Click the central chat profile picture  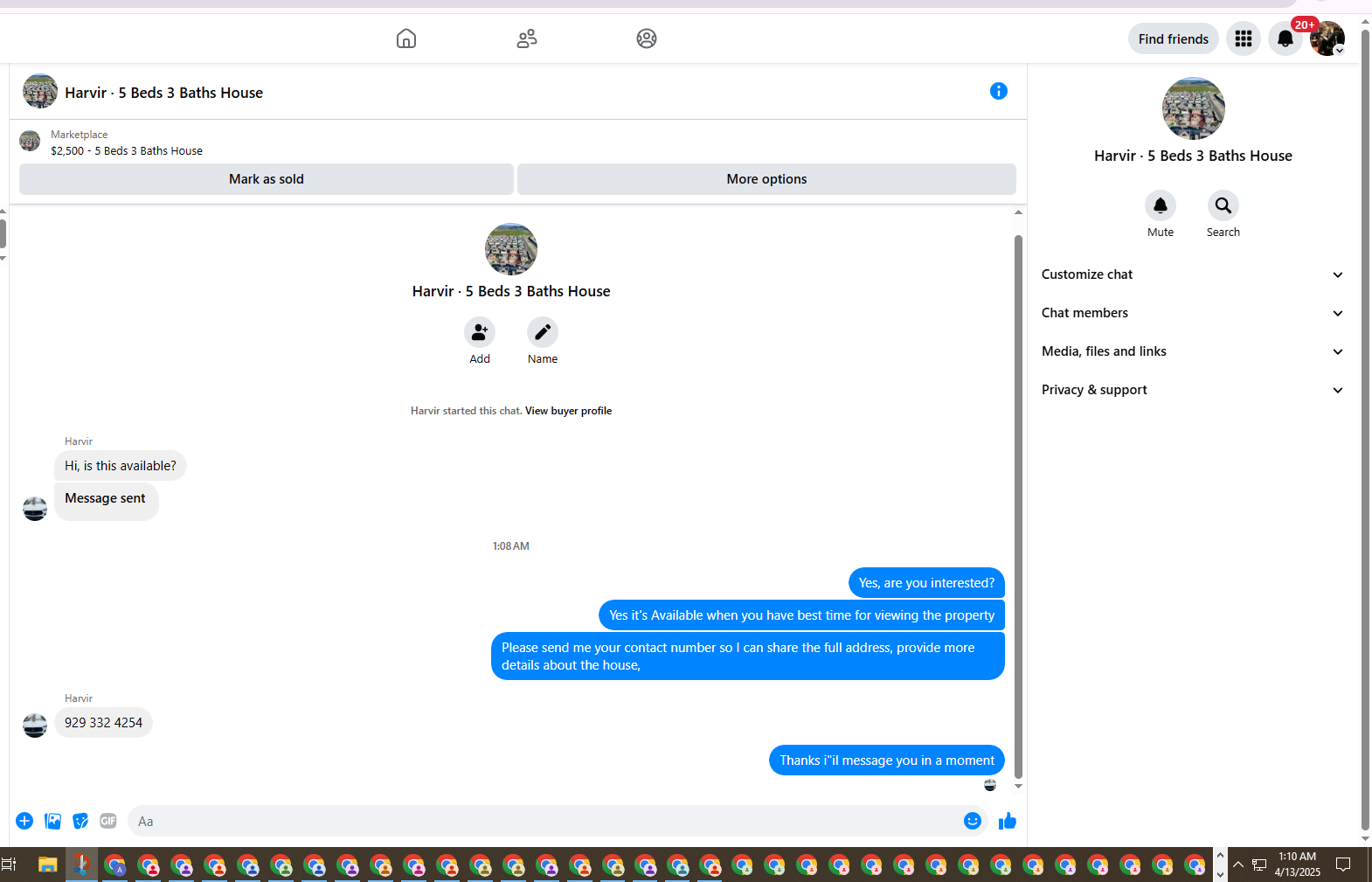pyautogui.click(x=511, y=249)
